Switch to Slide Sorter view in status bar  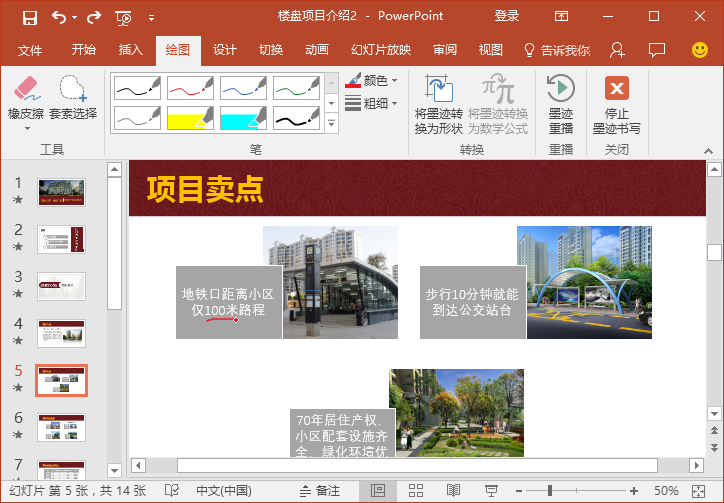click(x=416, y=491)
